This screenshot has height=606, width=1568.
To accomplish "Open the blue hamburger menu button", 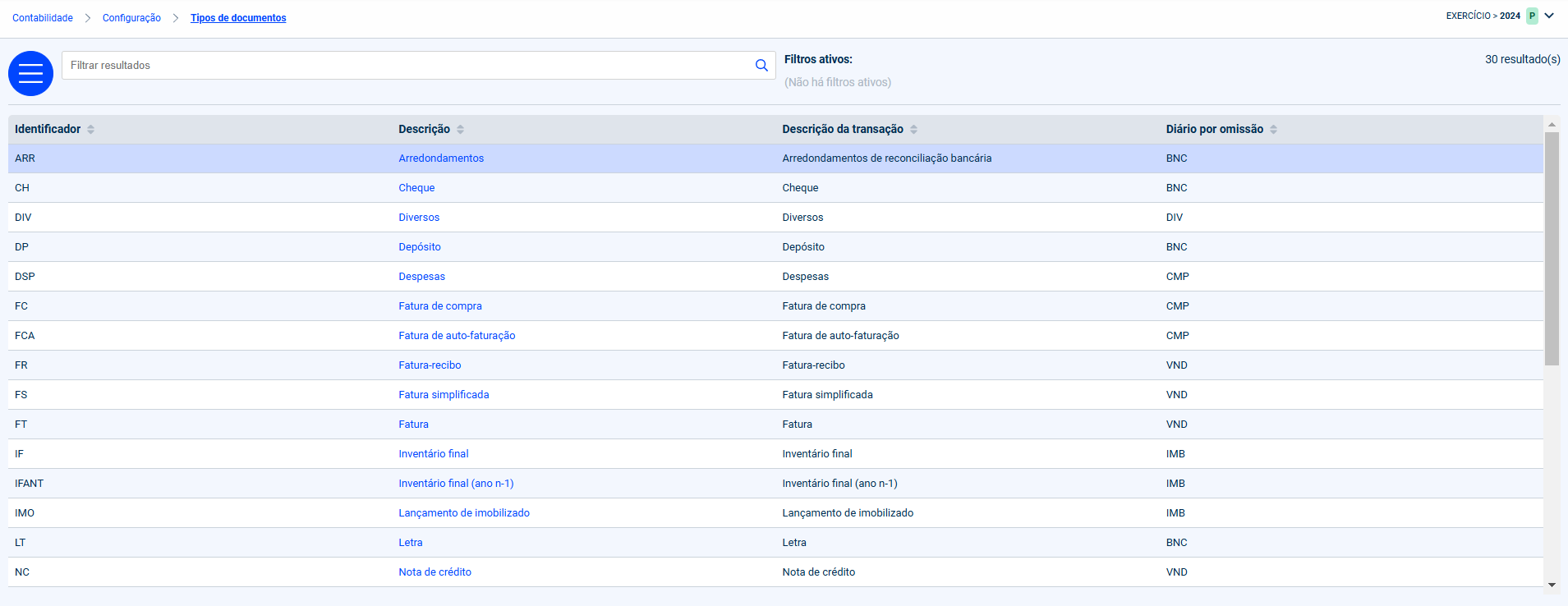I will coord(30,73).
